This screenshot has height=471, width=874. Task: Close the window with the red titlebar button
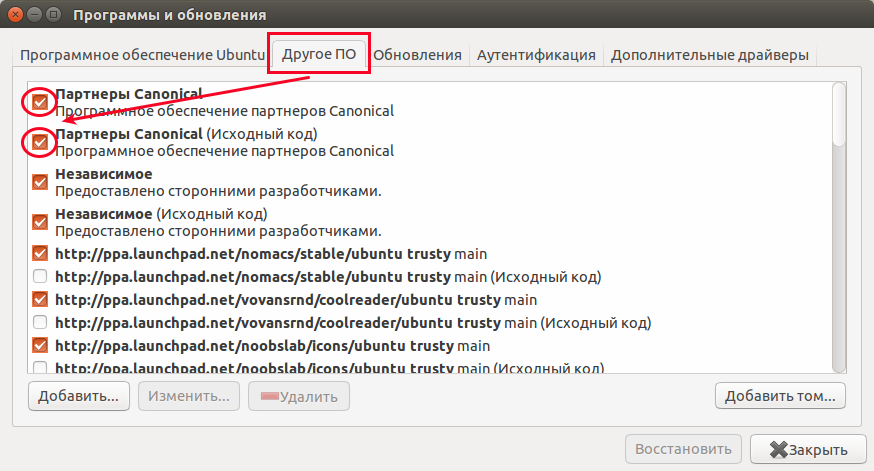tap(16, 14)
